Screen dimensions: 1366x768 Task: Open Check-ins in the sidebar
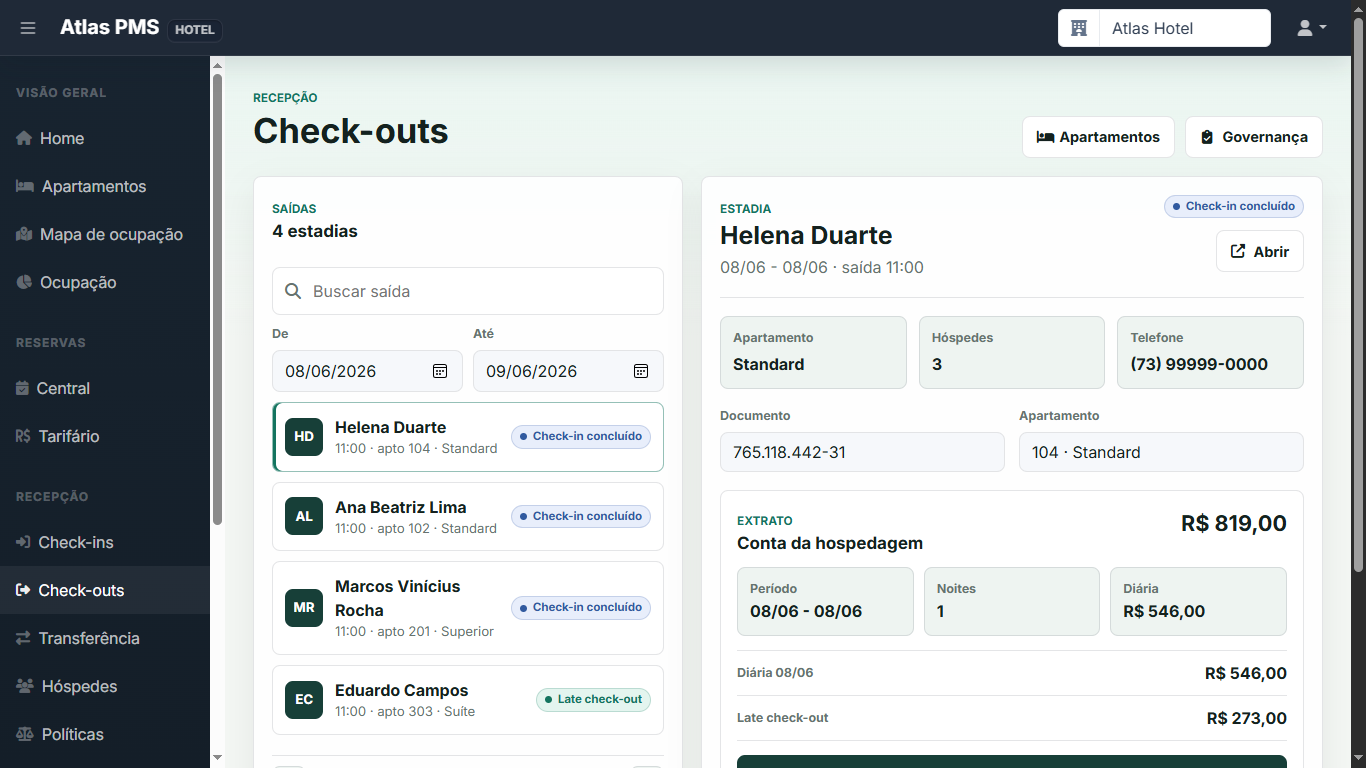pos(105,542)
